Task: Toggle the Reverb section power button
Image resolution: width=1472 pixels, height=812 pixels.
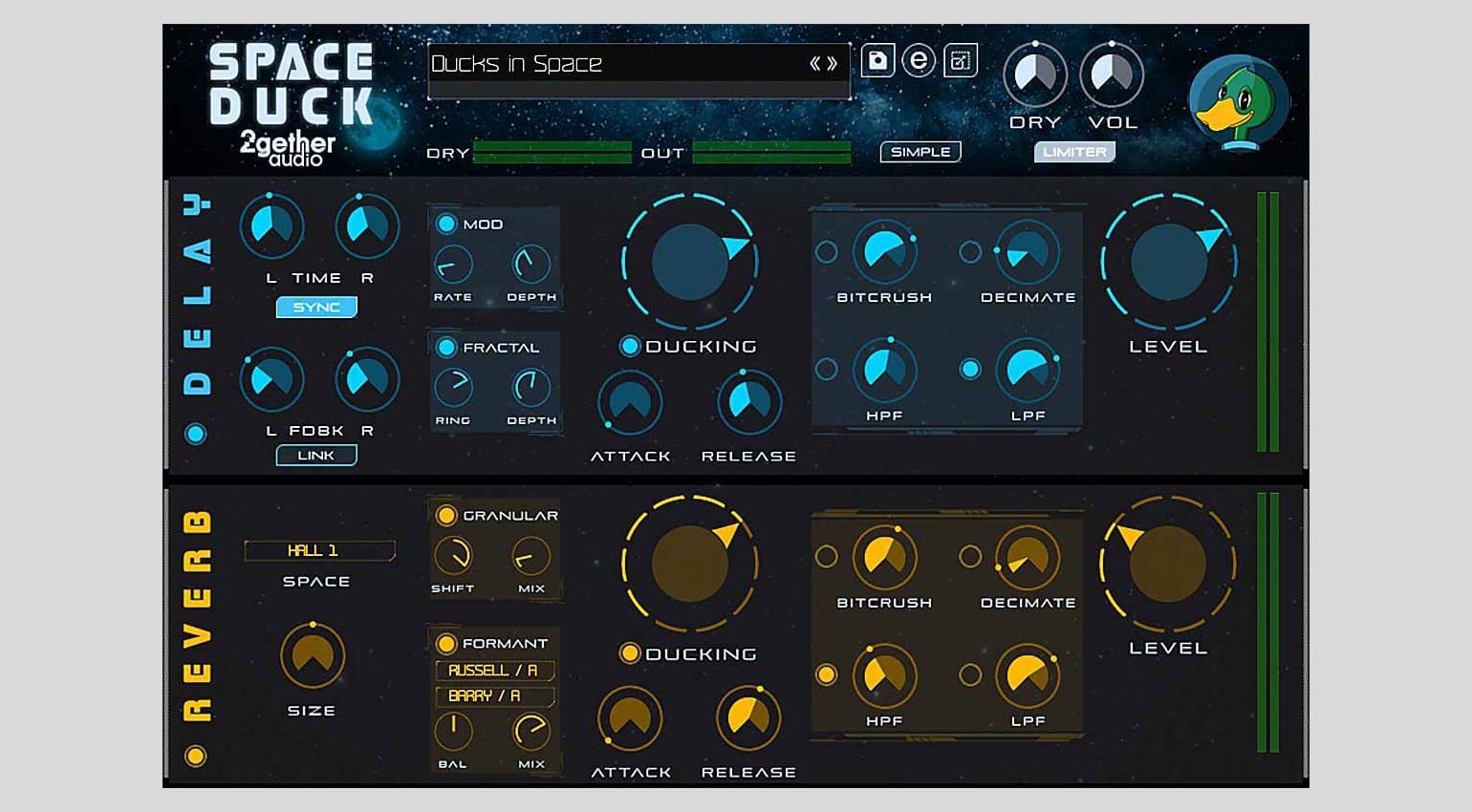Action: [x=196, y=757]
